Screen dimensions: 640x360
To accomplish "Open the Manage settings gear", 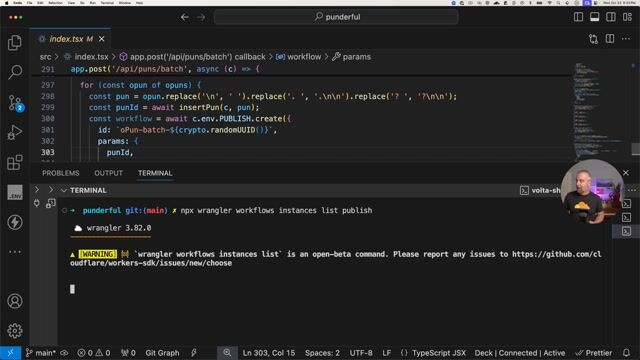I will point(15,330).
